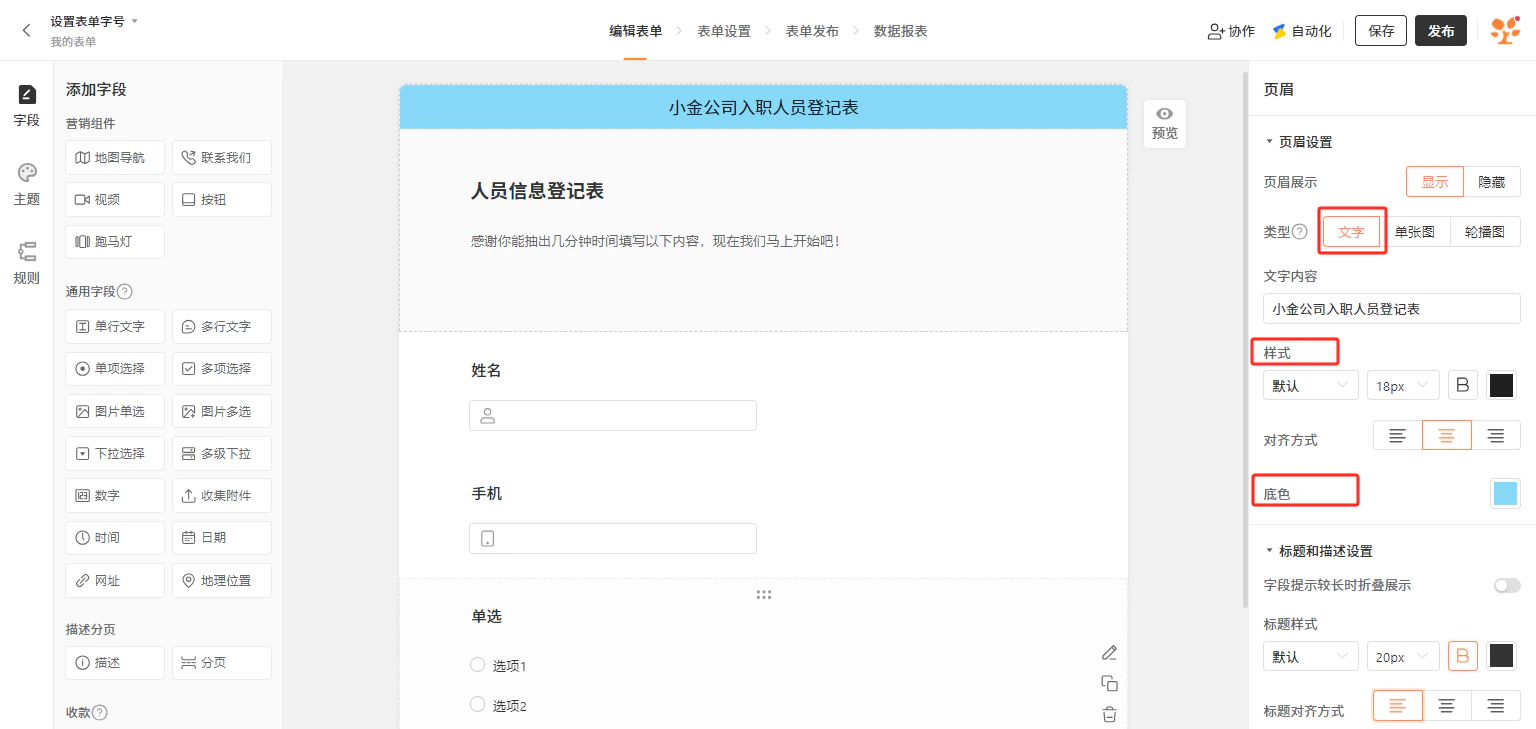Add a 描述 description block
Image resolution: width=1536 pixels, height=729 pixels.
click(x=115, y=662)
